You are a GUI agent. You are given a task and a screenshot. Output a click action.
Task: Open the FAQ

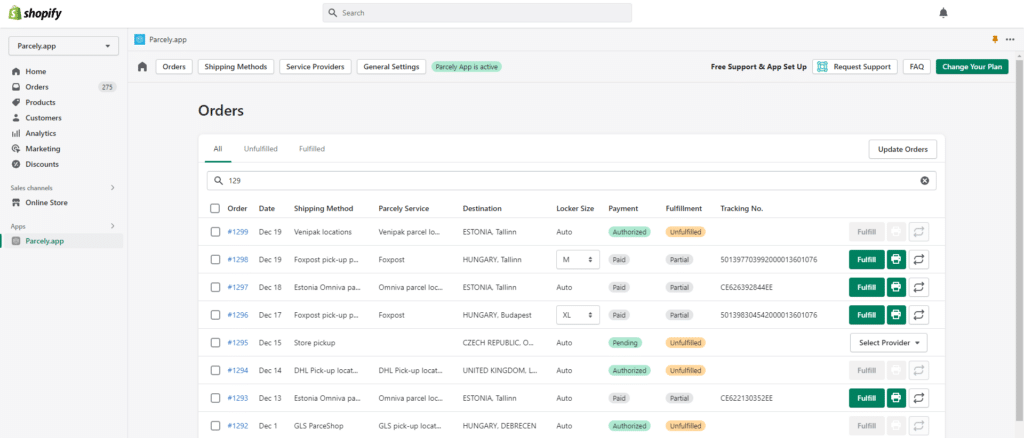pos(917,67)
